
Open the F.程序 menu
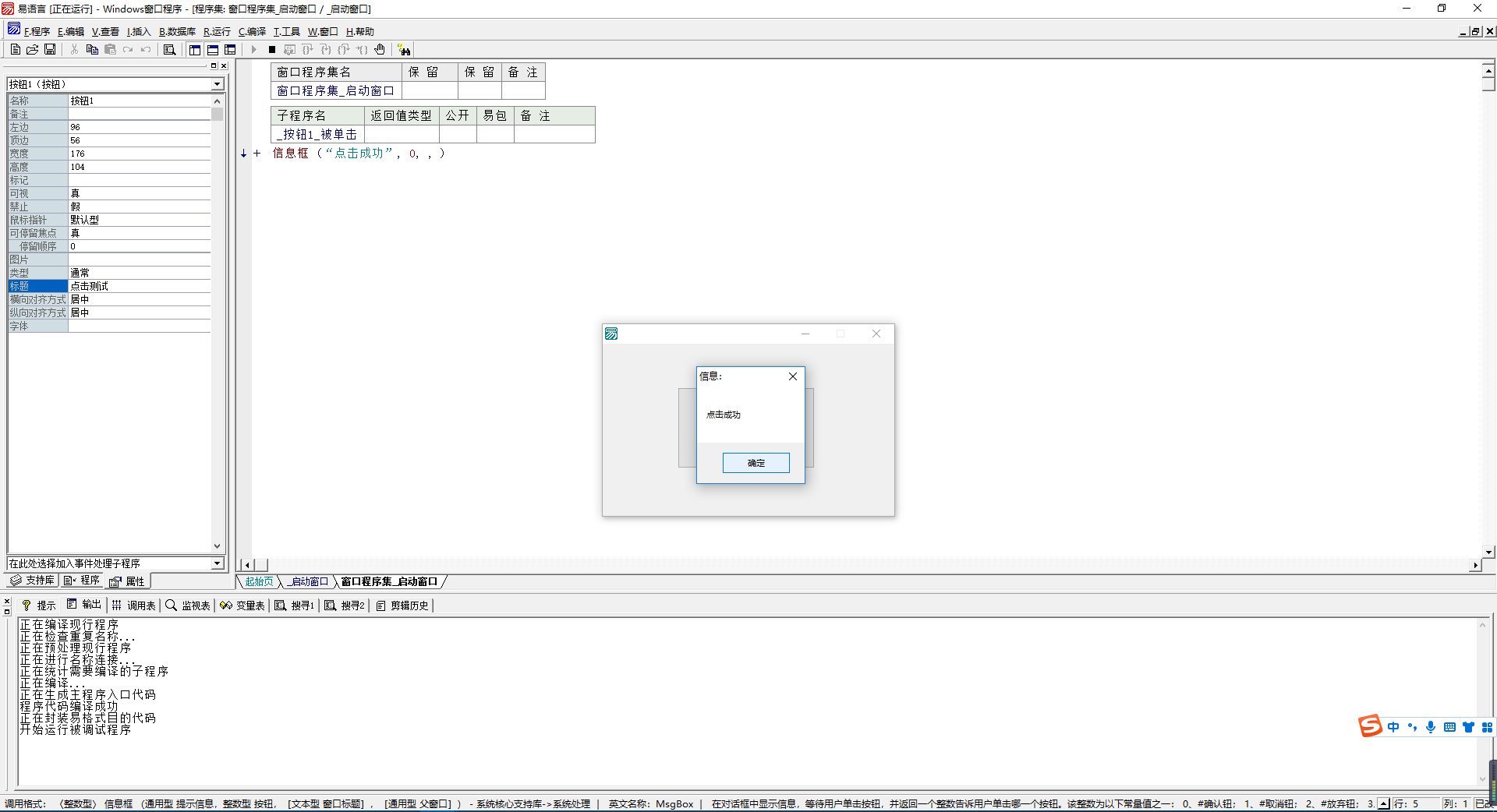pos(37,31)
